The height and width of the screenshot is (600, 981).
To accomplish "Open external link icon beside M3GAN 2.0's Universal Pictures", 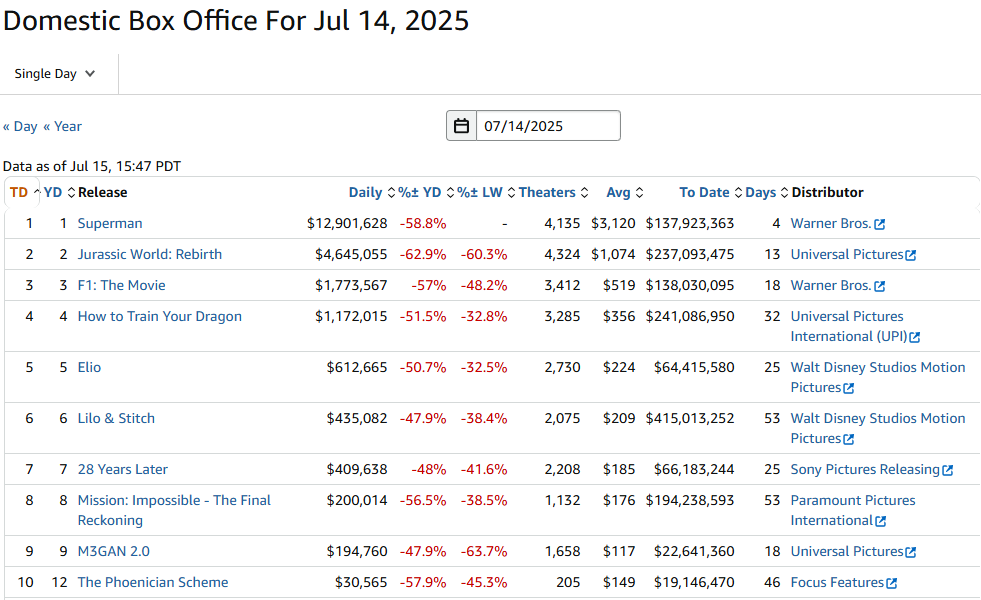I will [x=911, y=552].
